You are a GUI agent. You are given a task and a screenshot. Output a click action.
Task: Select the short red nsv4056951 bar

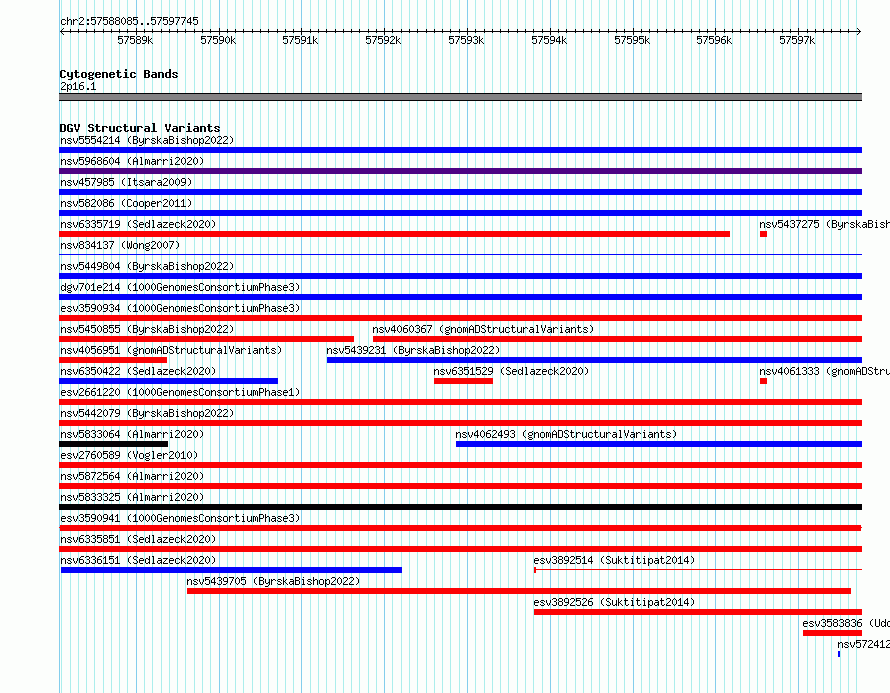point(113,360)
